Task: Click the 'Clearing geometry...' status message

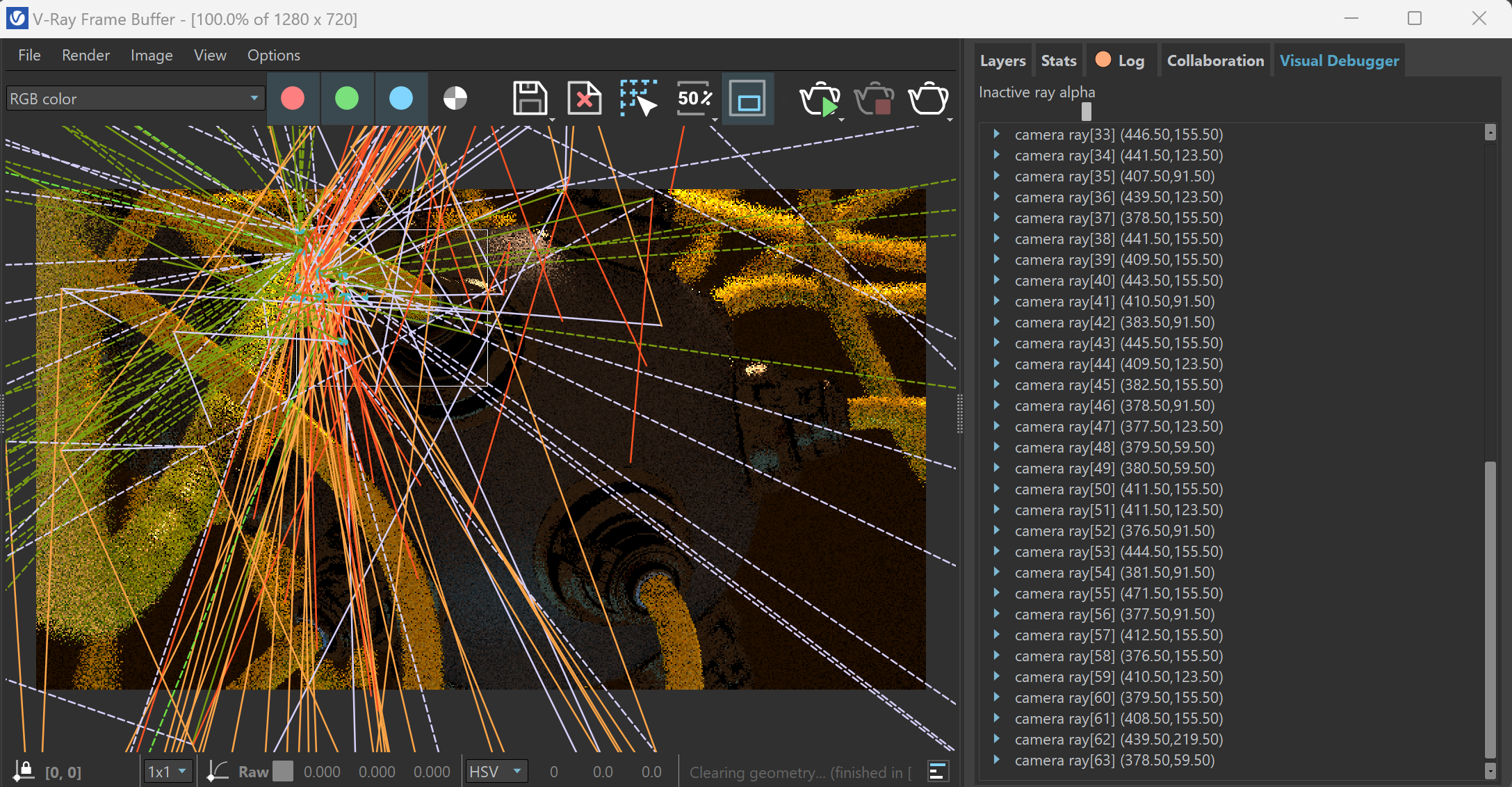Action: pyautogui.click(x=799, y=772)
